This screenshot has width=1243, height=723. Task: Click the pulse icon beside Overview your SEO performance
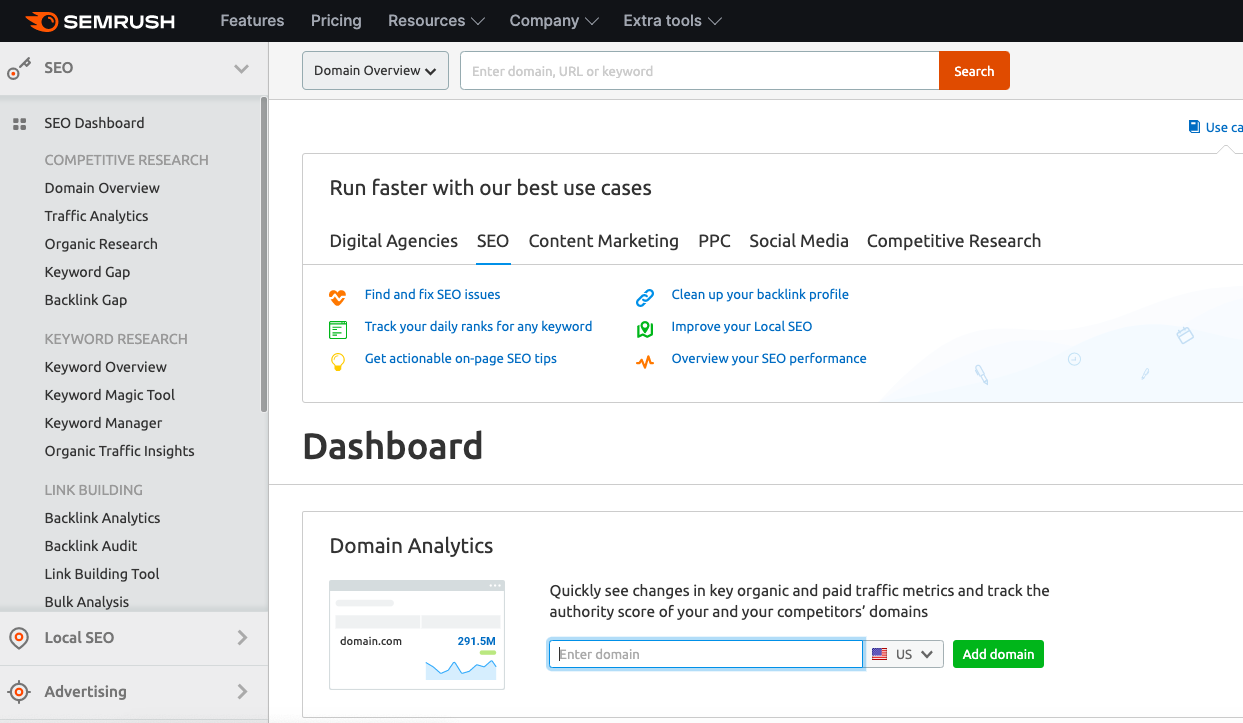coord(645,361)
